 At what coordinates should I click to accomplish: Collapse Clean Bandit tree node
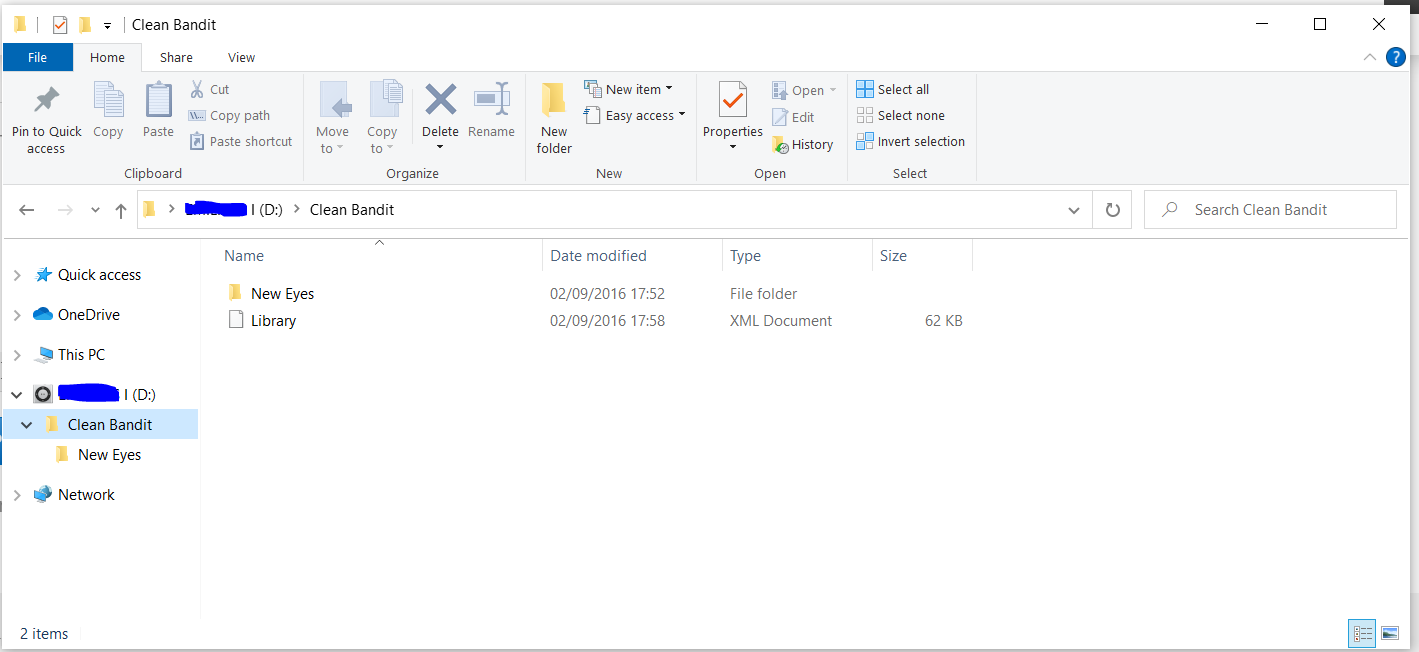click(27, 425)
